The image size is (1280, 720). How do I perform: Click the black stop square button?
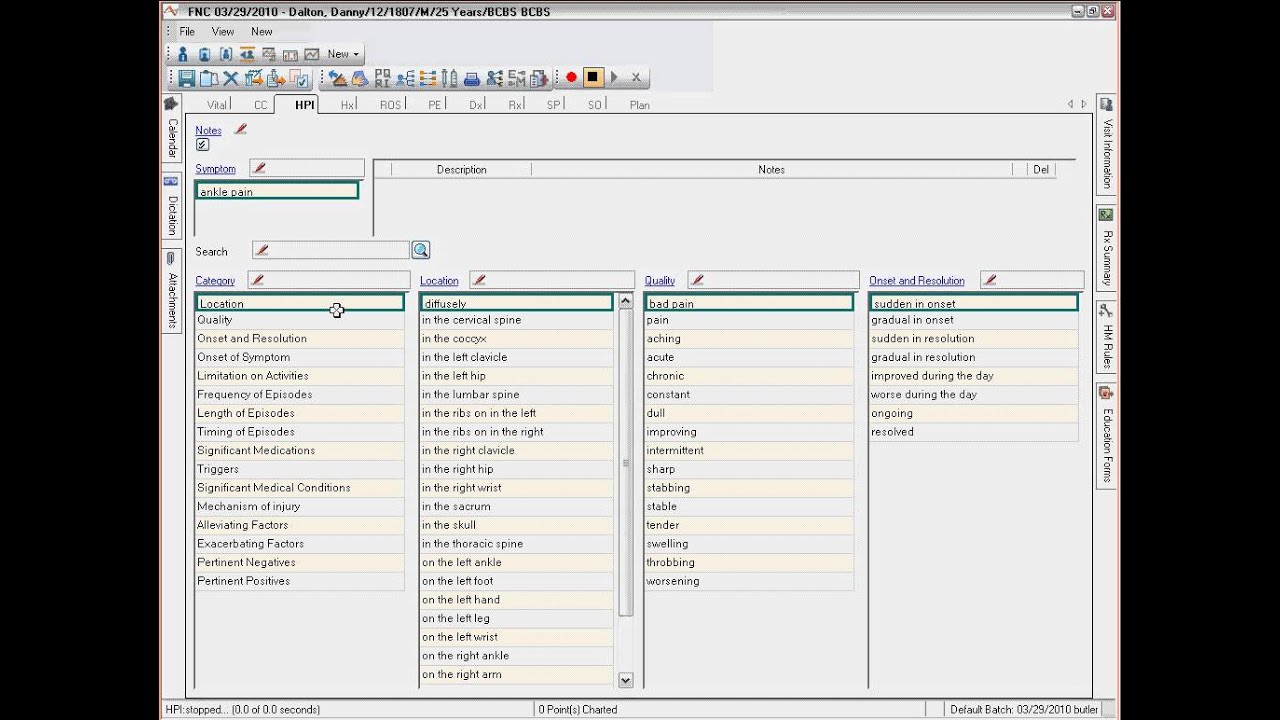pos(593,77)
